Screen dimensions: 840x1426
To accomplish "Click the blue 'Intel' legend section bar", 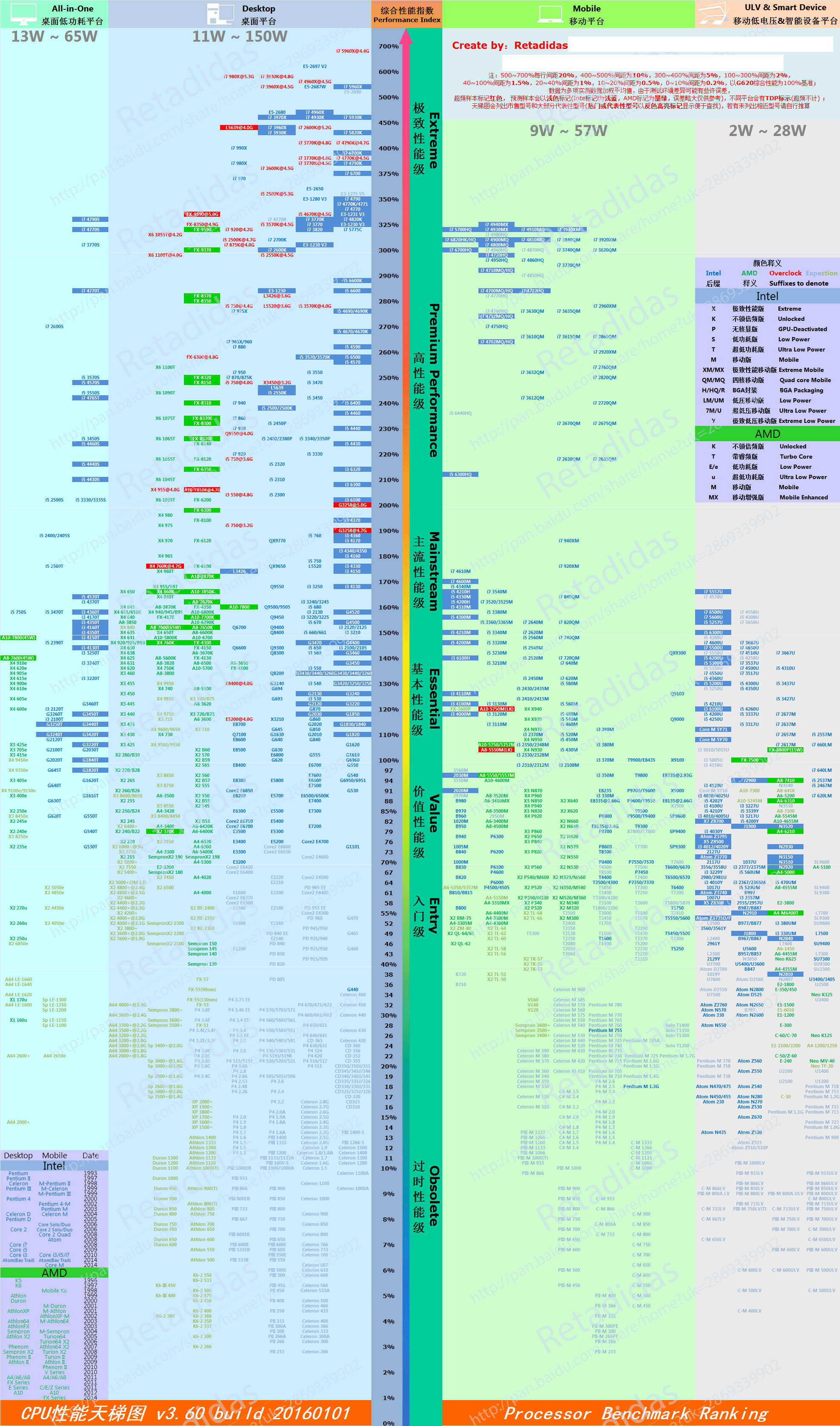I will coord(767,296).
